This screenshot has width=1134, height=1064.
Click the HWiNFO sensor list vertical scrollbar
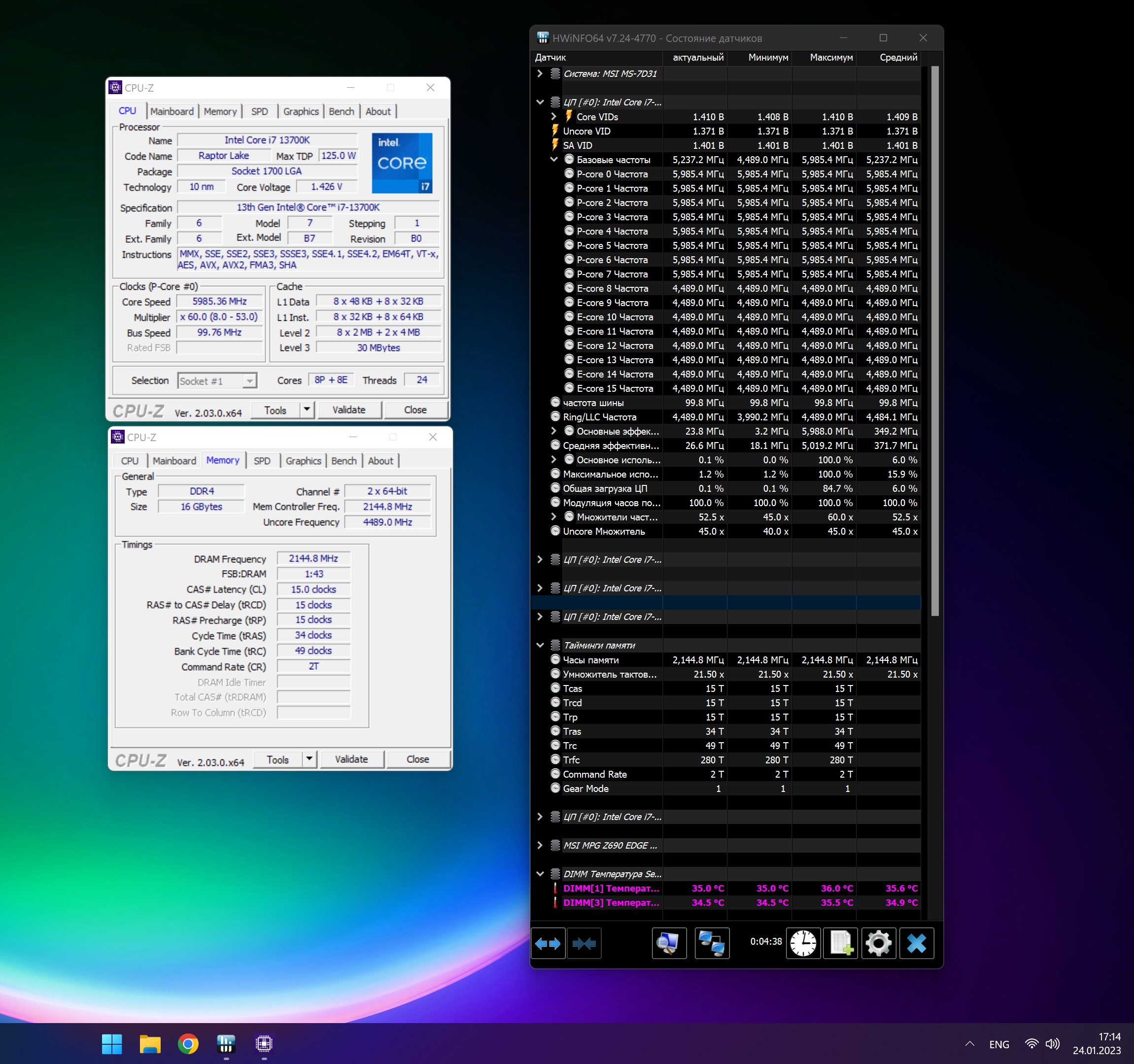(x=934, y=343)
